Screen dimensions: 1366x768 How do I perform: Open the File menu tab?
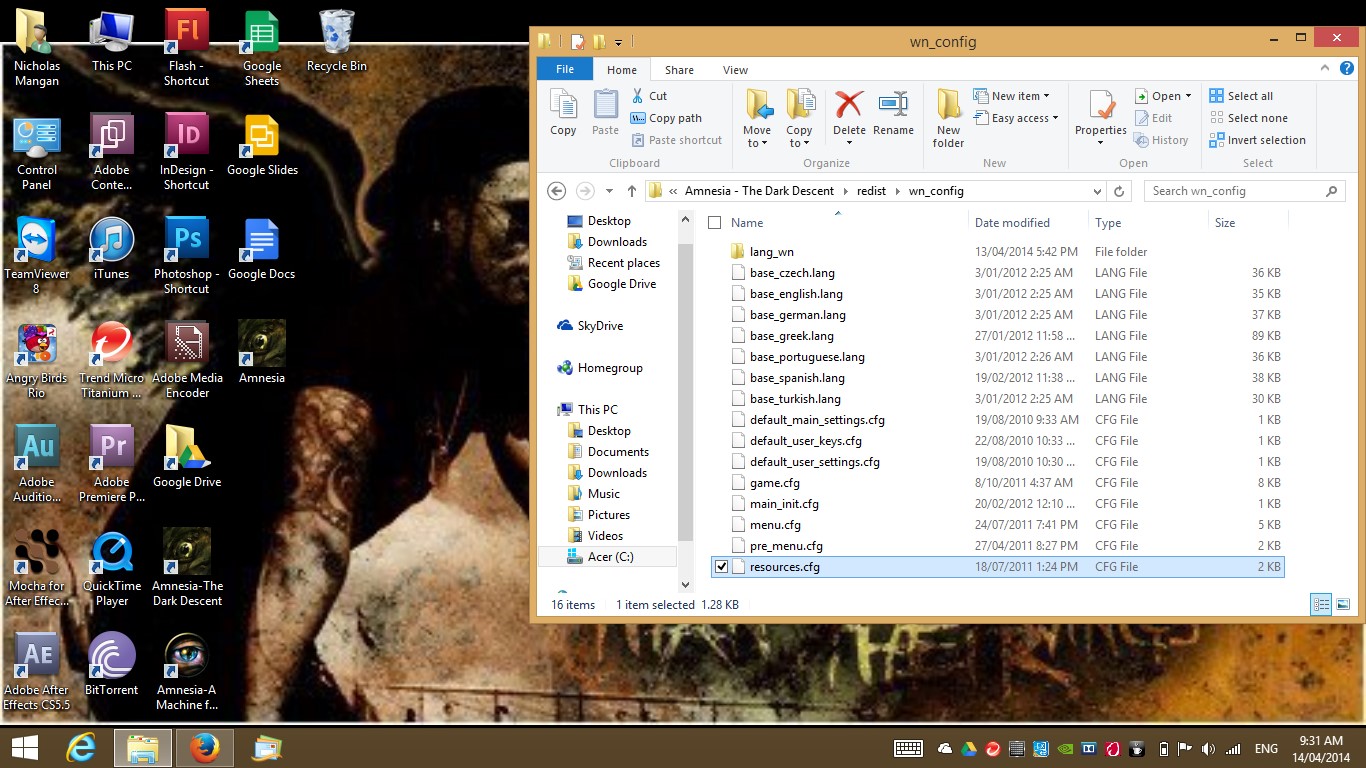(x=565, y=69)
